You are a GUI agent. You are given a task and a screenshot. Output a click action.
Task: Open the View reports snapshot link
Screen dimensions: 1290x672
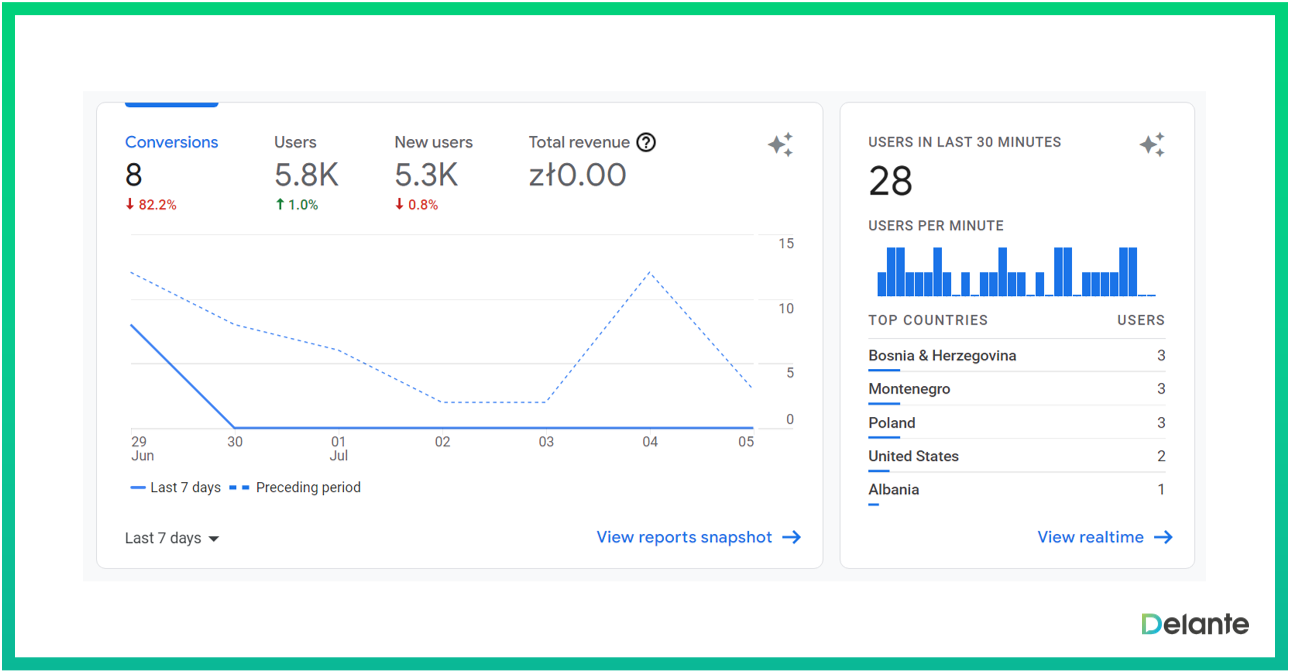pos(684,537)
